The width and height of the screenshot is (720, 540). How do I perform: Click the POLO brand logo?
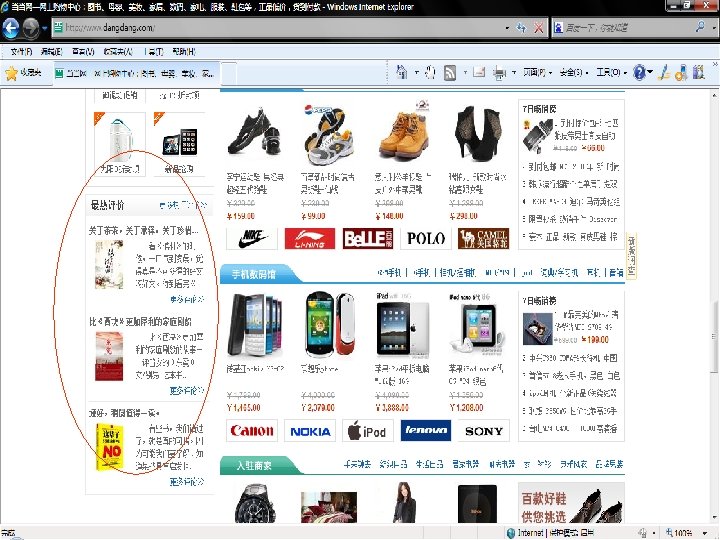tap(426, 238)
